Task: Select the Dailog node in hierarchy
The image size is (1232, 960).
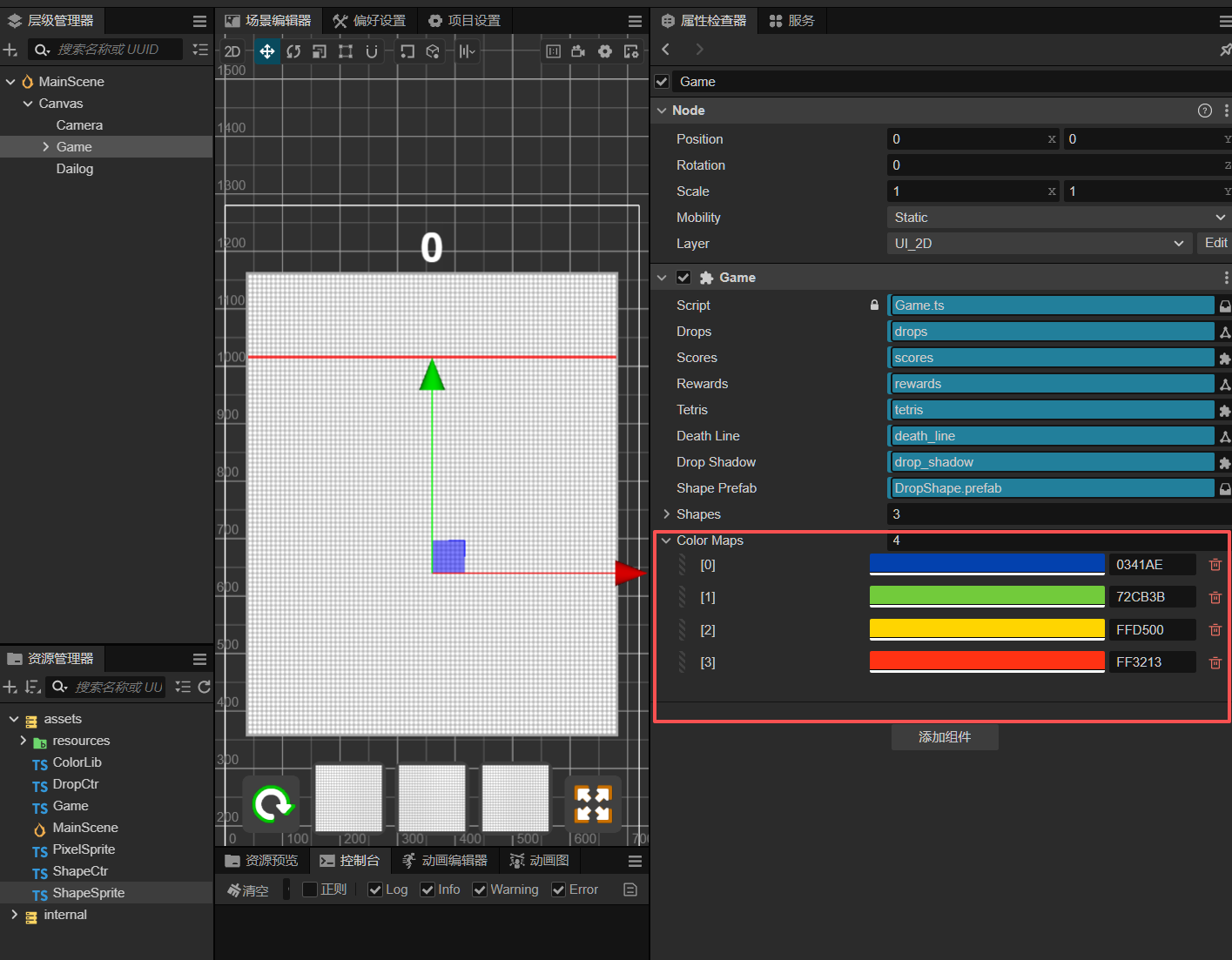Action: (75, 169)
